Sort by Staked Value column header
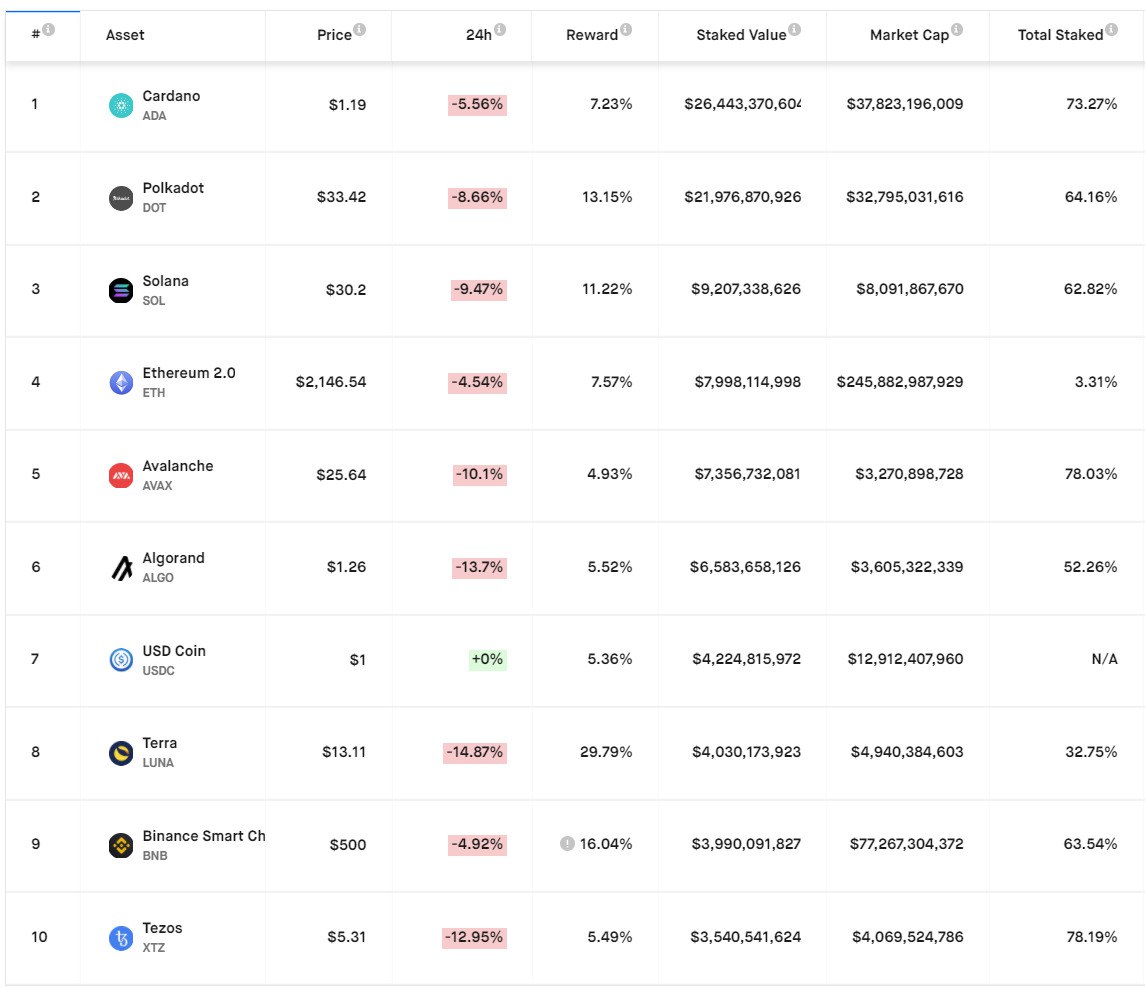Viewport: 1145px width, 988px height. (x=741, y=35)
